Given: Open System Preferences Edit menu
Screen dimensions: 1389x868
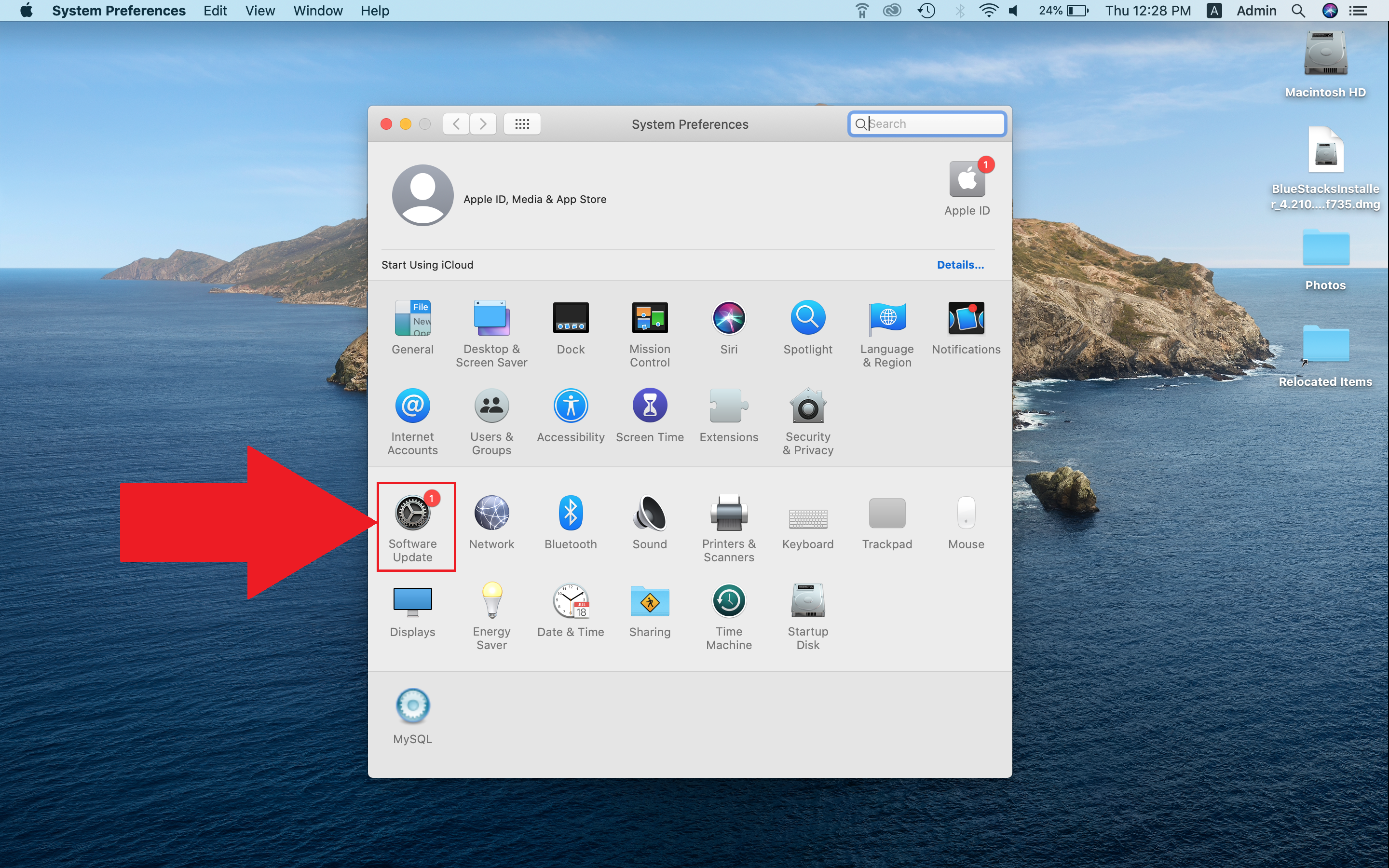Looking at the screenshot, I should click(x=215, y=11).
